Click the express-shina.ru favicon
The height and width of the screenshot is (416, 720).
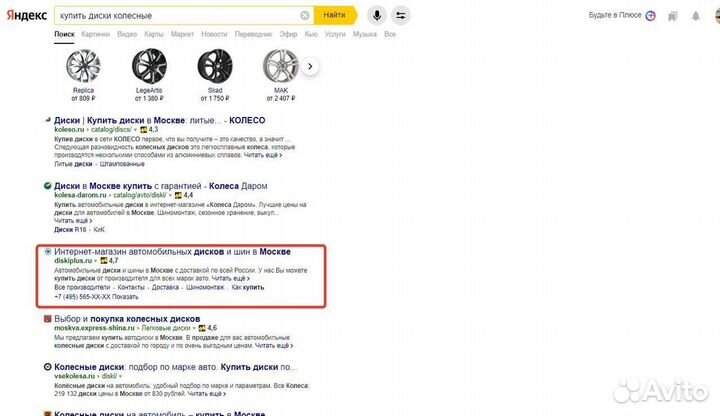point(47,319)
